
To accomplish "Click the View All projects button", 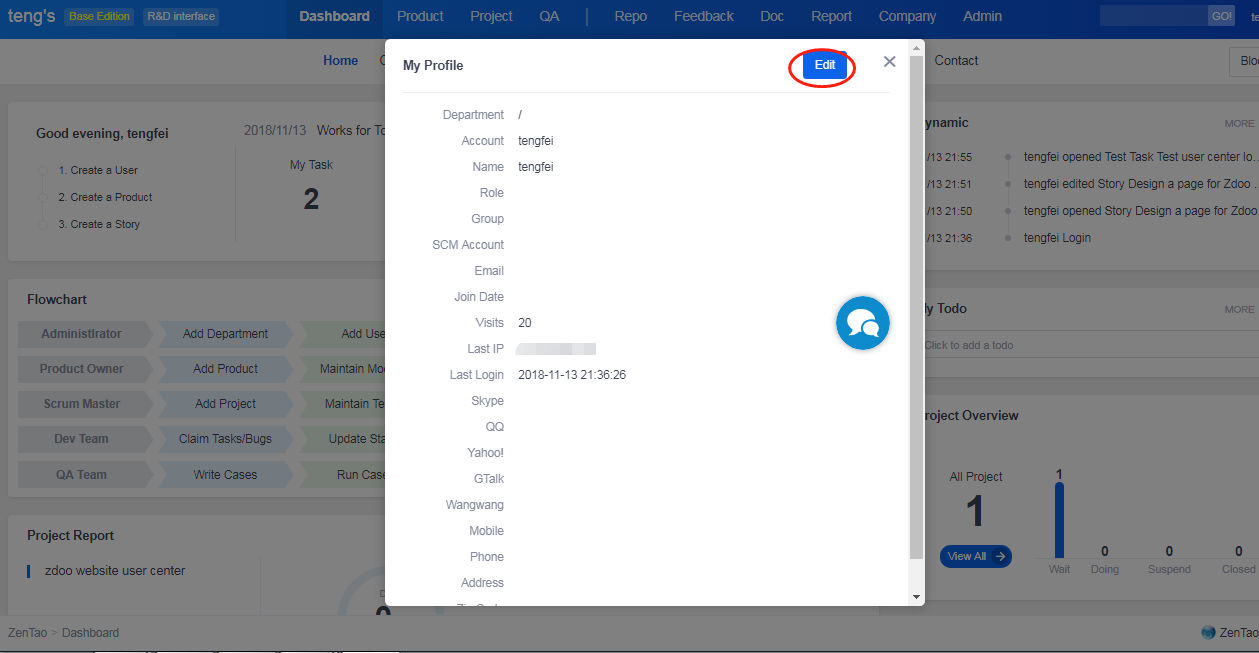I will [x=975, y=556].
